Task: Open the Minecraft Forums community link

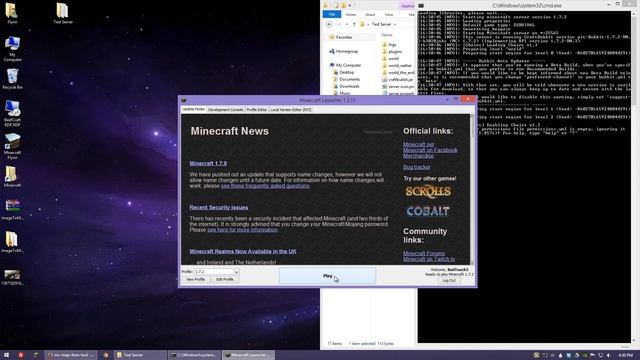Action: point(424,253)
